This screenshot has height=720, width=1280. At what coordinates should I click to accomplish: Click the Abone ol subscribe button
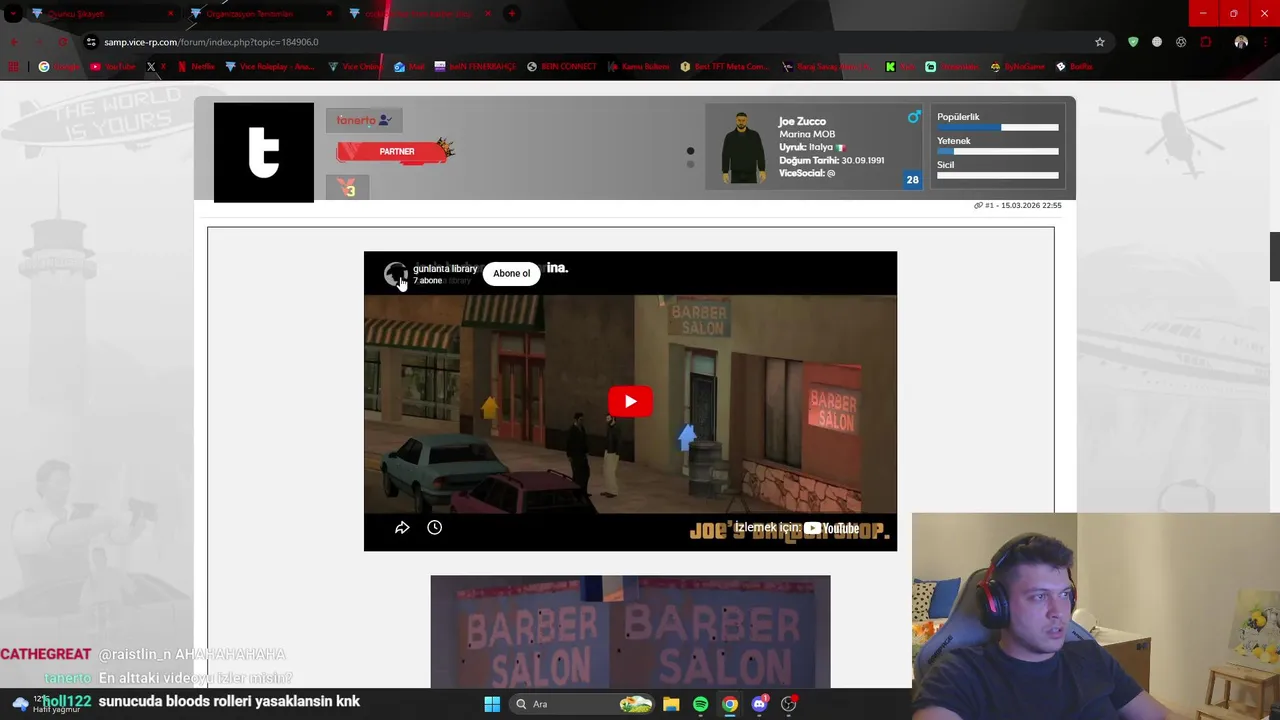click(x=511, y=273)
